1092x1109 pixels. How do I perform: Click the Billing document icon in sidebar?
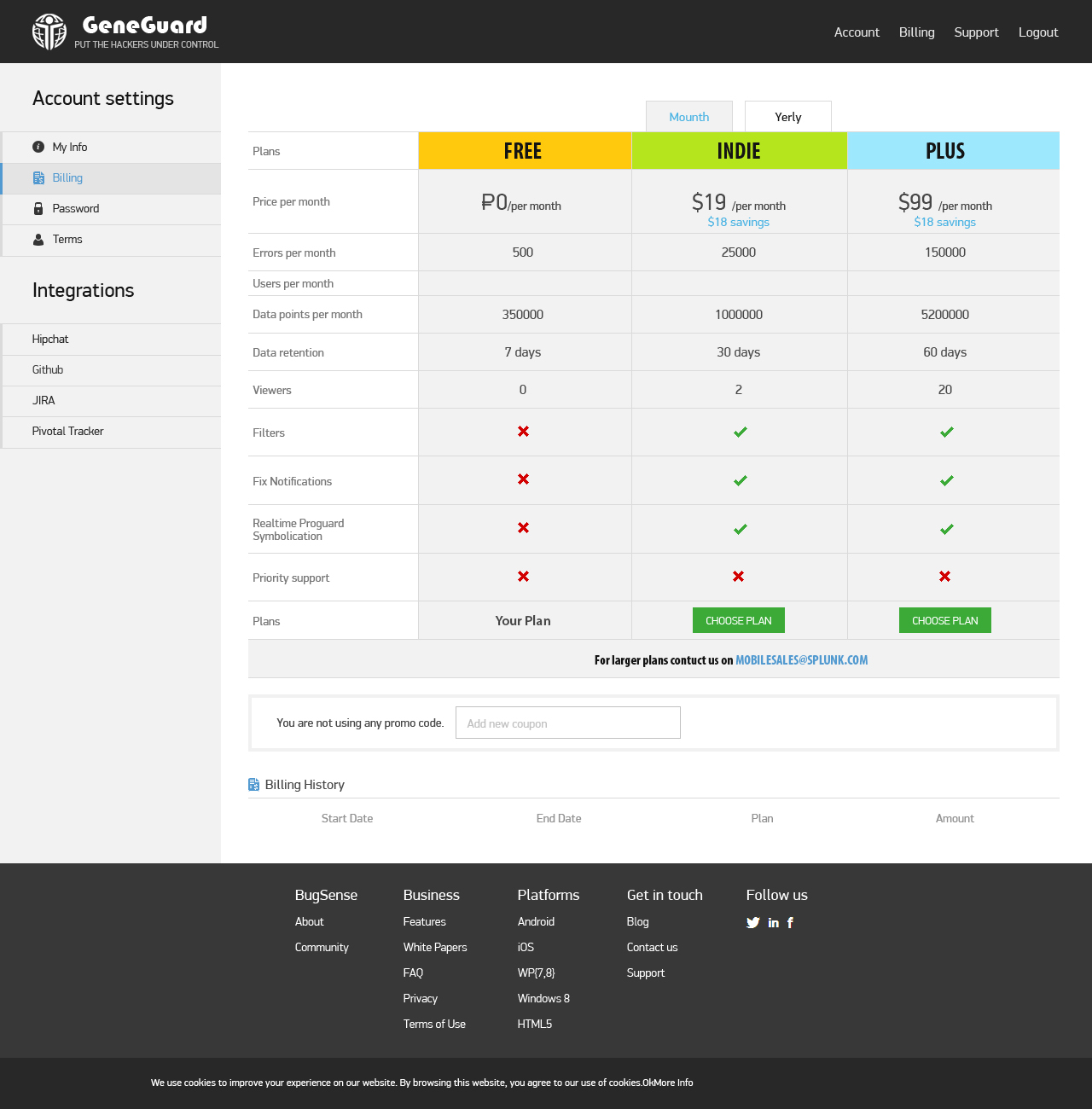(x=38, y=177)
